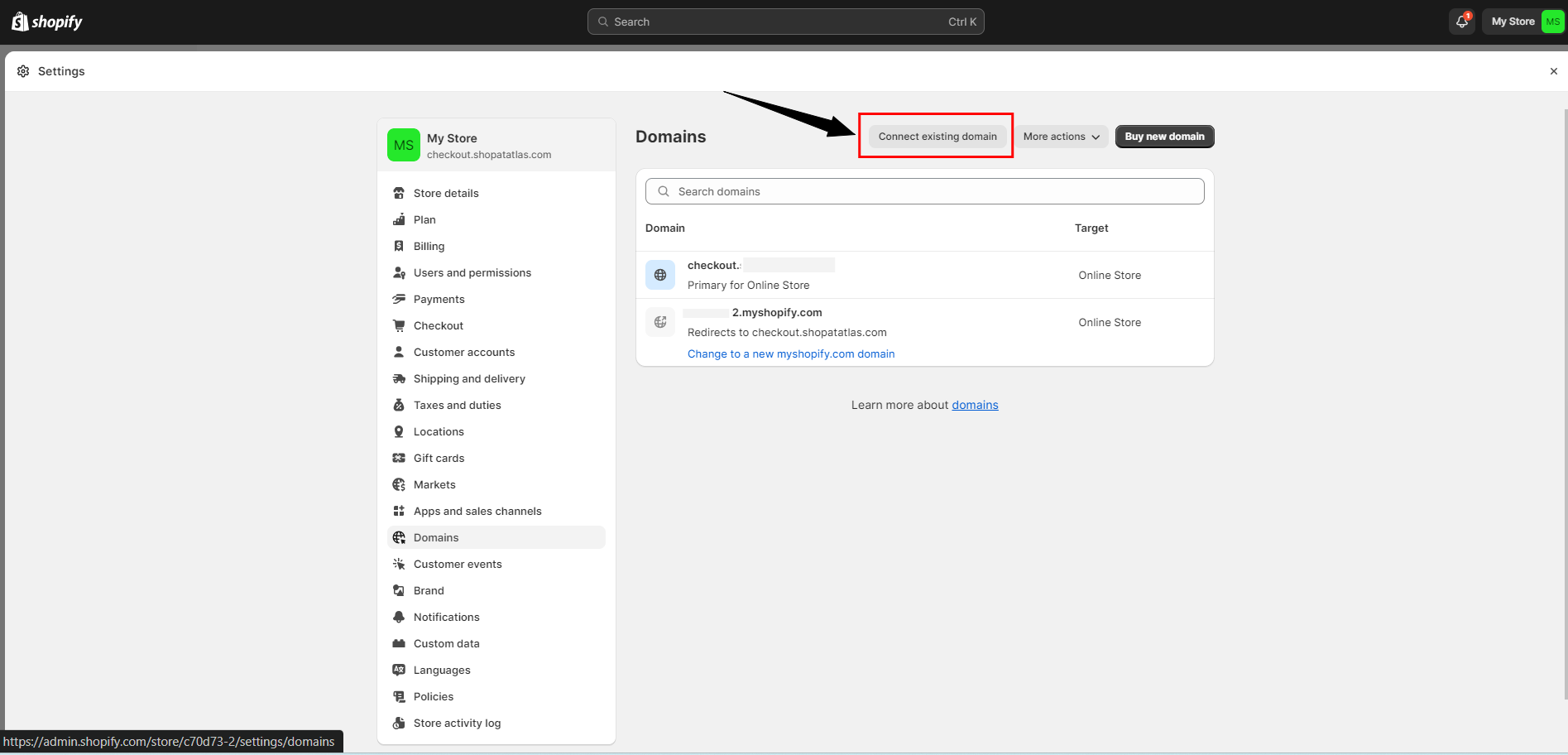Click the Store details shop icon
This screenshot has height=755, width=1568.
(399, 193)
